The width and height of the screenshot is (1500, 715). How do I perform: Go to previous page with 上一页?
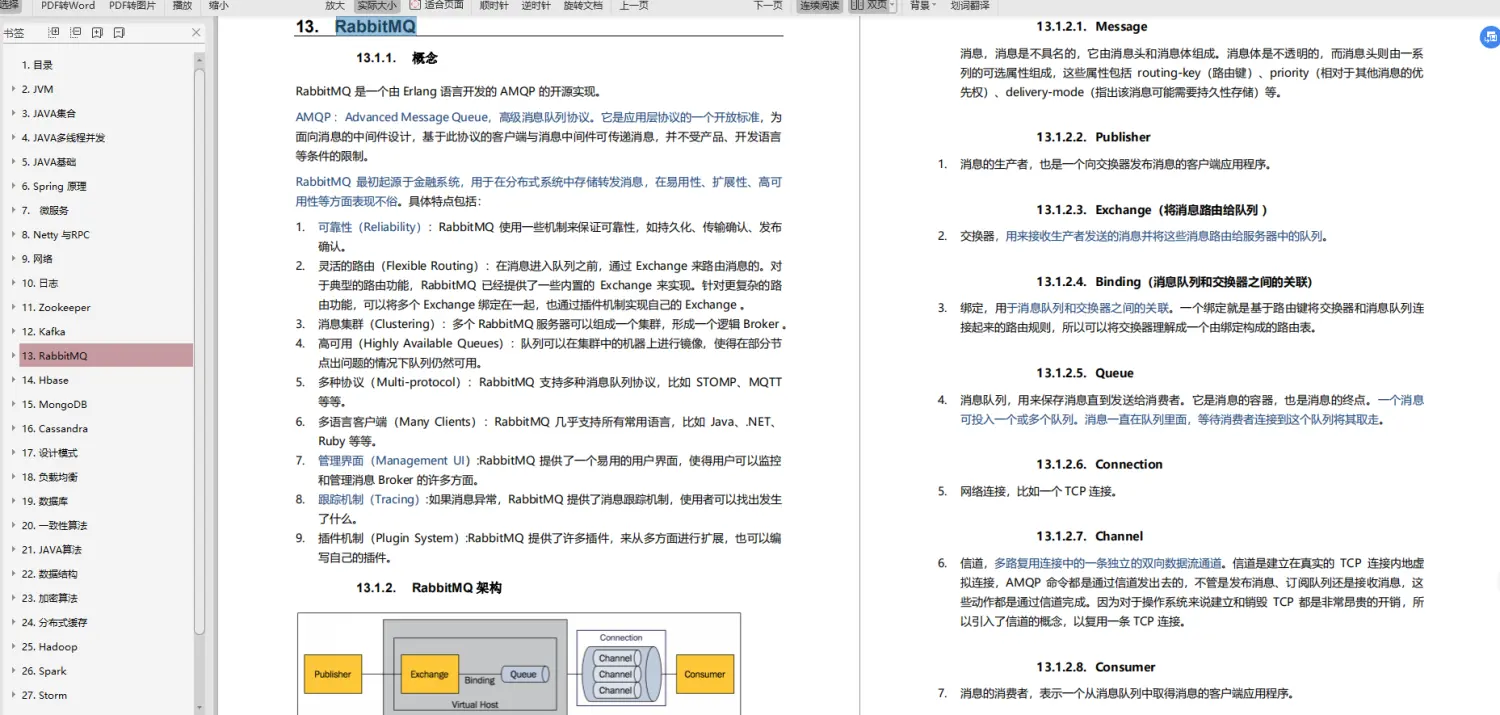(634, 5)
